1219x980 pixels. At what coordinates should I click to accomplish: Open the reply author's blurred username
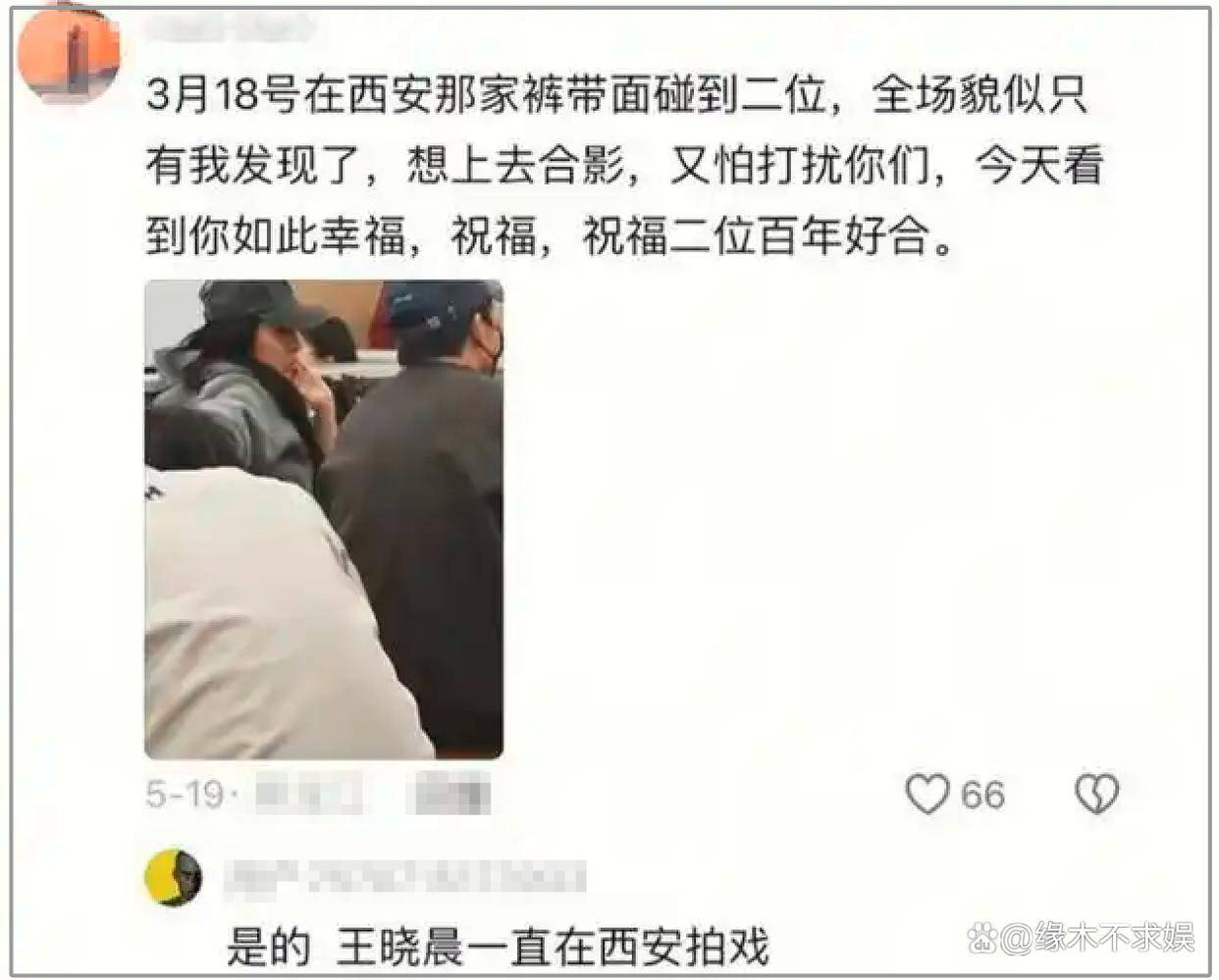coord(404,877)
